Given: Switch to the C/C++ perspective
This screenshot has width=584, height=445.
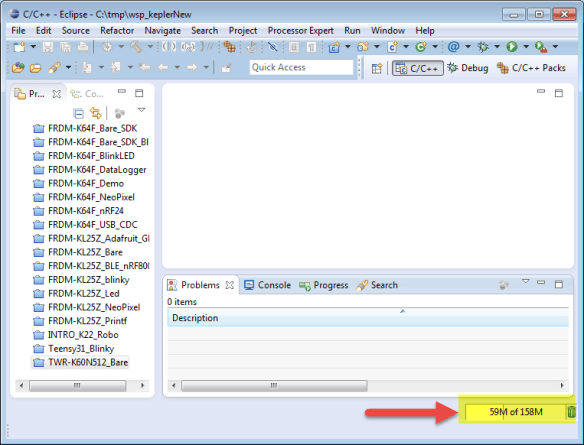Looking at the screenshot, I should [418, 69].
